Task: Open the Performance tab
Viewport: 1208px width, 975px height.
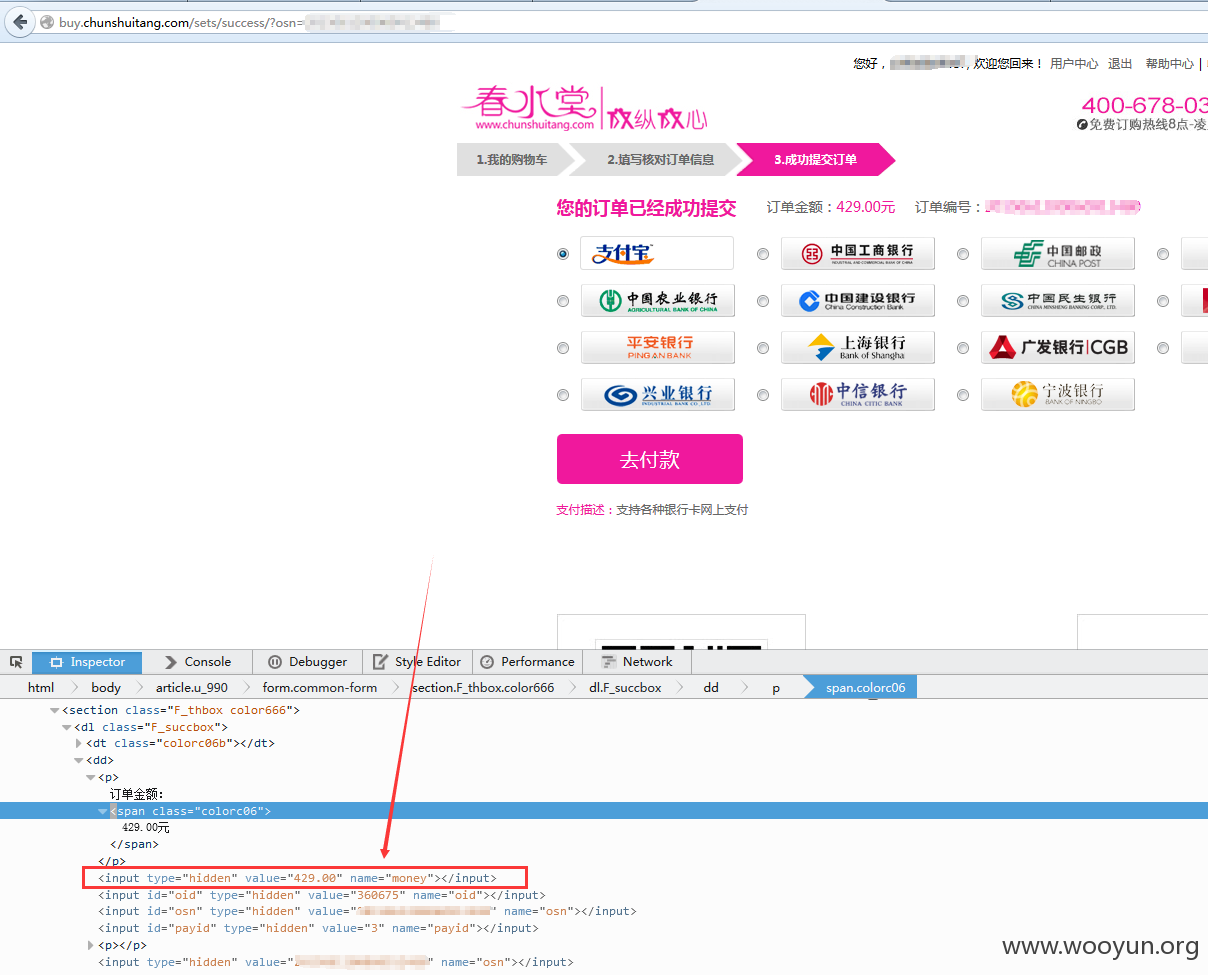Action: (x=527, y=662)
